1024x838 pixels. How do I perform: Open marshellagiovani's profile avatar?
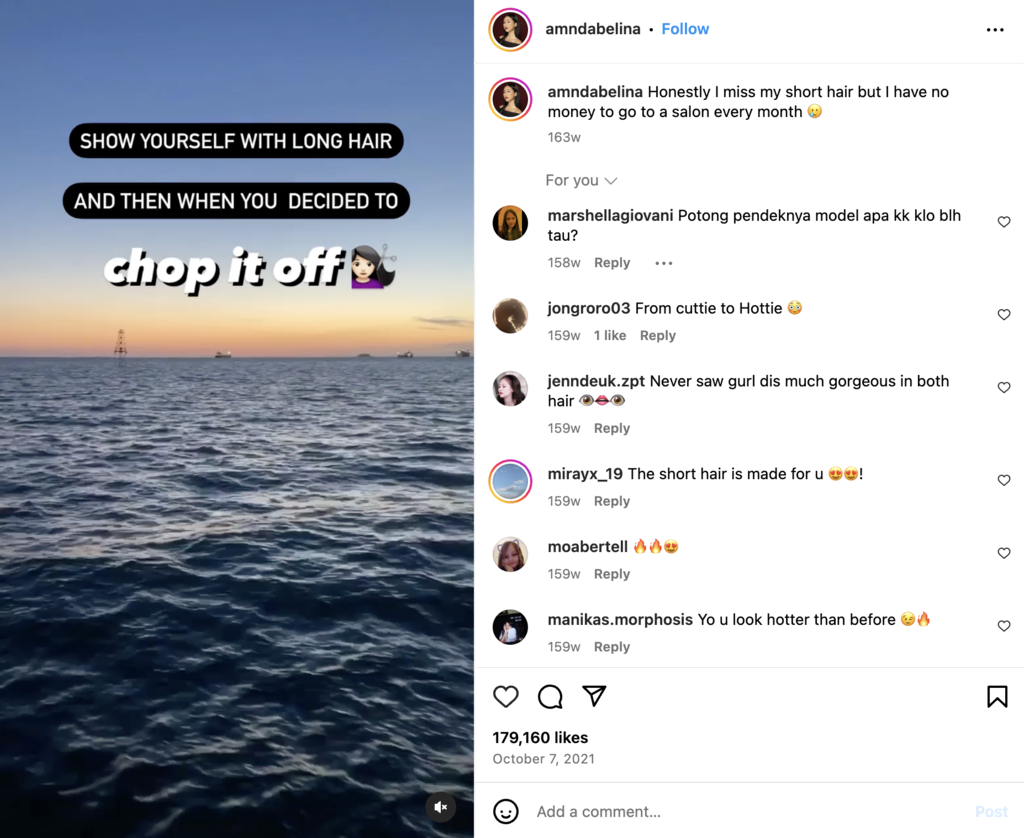click(510, 223)
